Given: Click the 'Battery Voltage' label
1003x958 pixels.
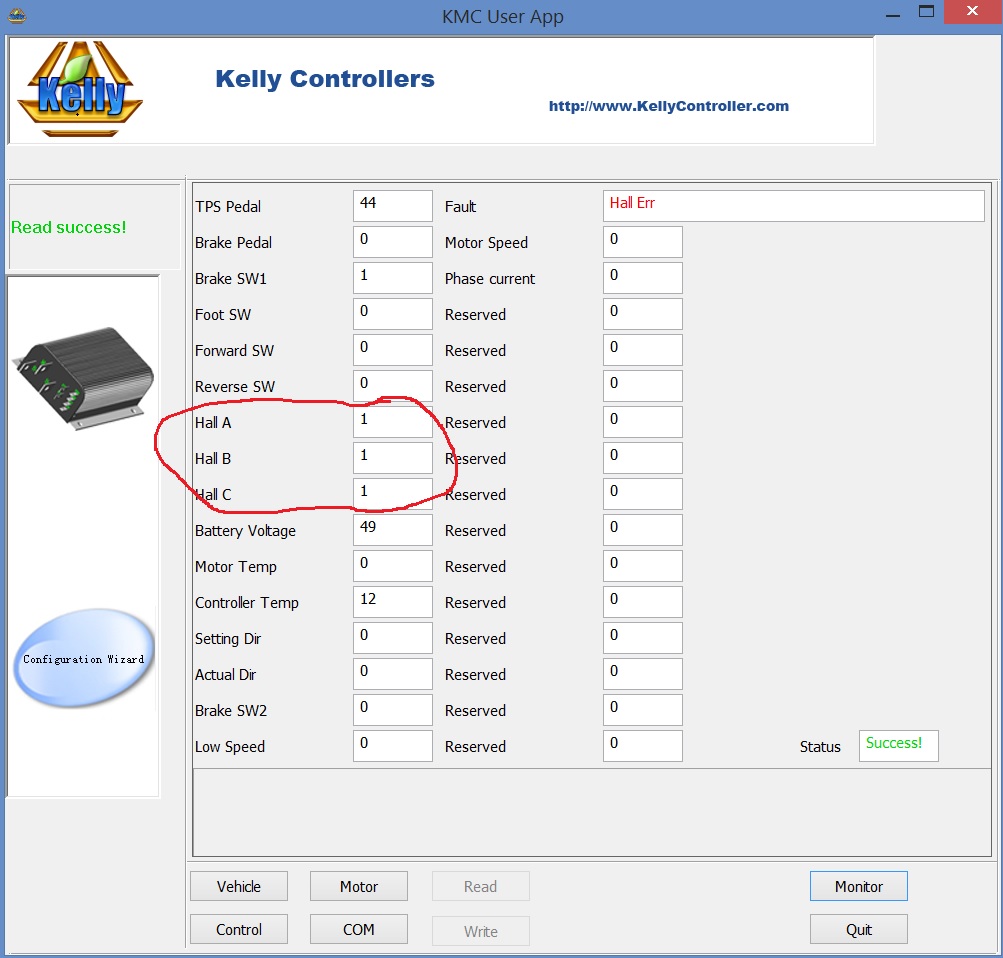Looking at the screenshot, I should [245, 531].
